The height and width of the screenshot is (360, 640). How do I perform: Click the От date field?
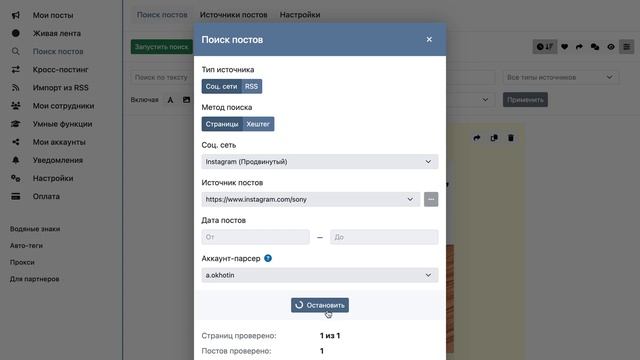256,237
